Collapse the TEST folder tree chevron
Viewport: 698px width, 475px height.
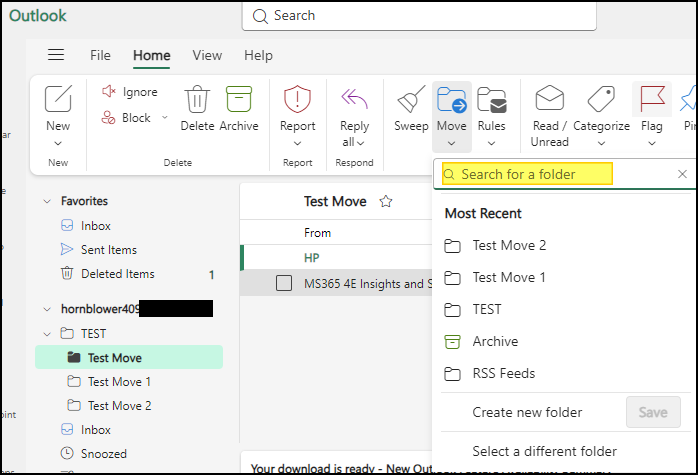click(x=47, y=334)
